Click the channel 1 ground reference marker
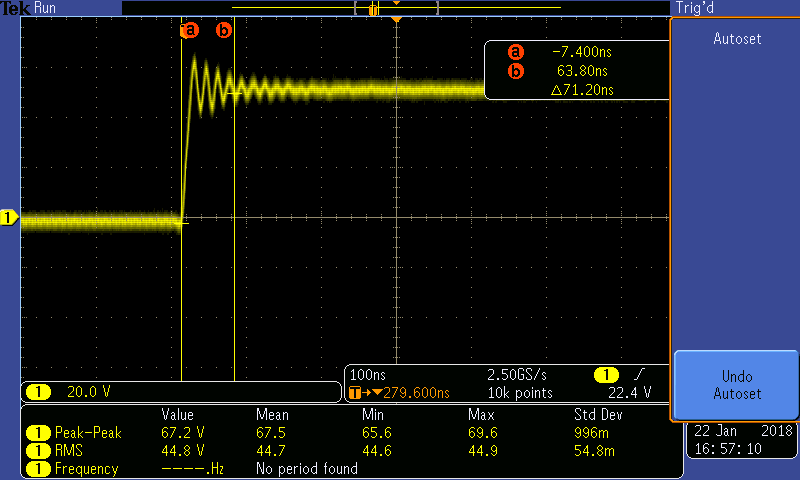 [9, 218]
